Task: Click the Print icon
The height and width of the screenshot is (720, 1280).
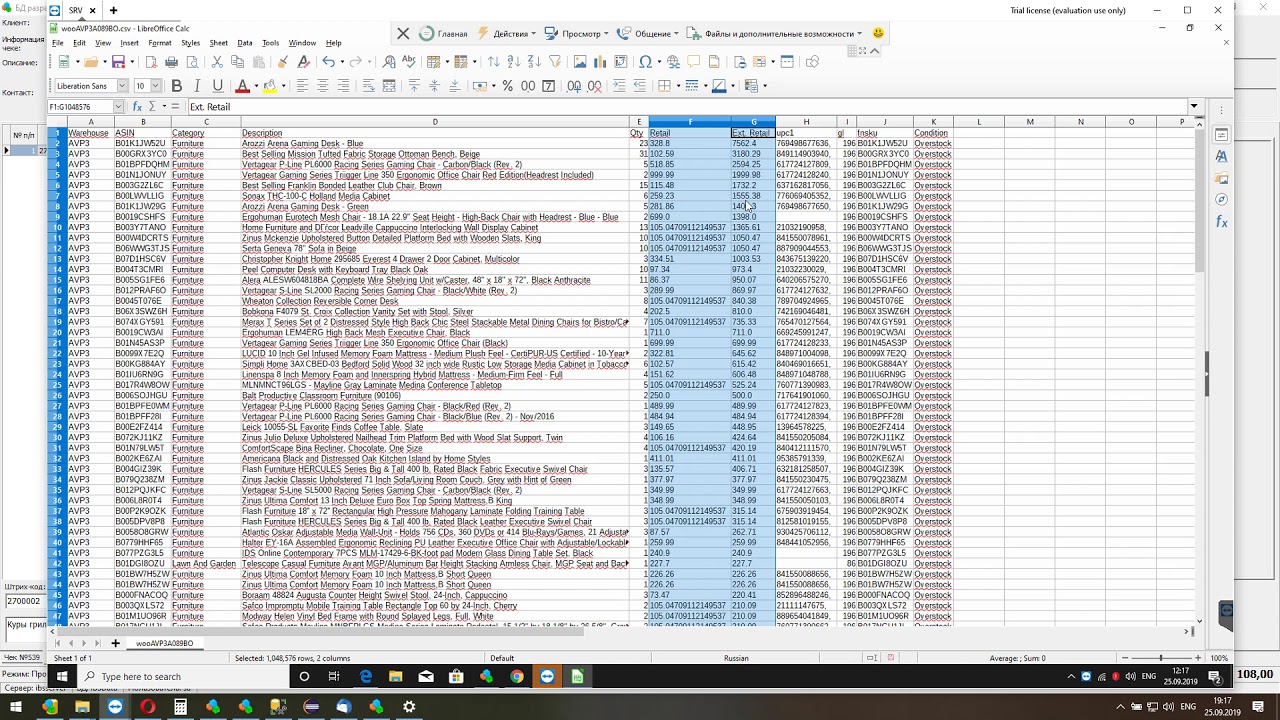Action: [x=173, y=62]
